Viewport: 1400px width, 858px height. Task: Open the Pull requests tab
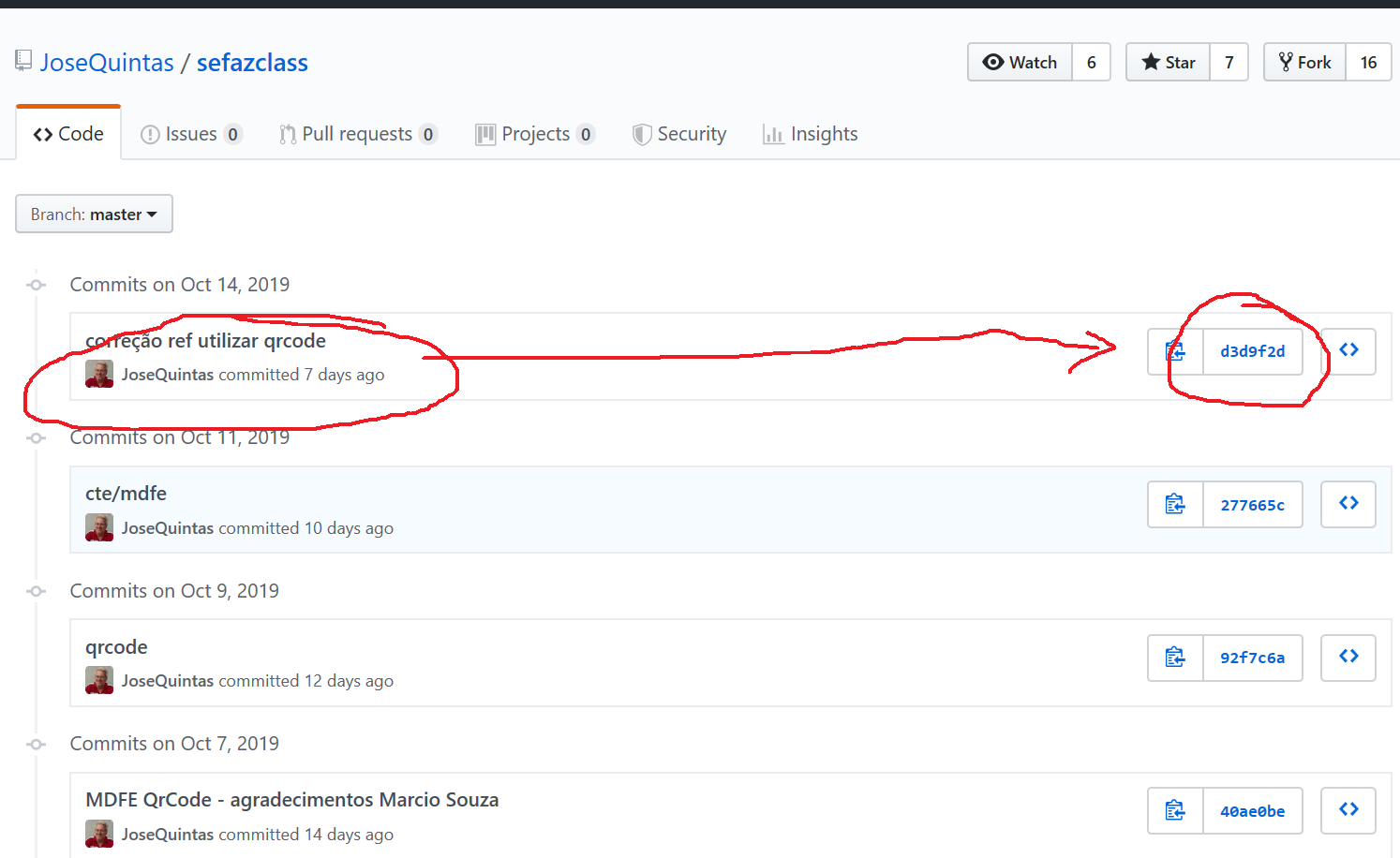point(357,134)
